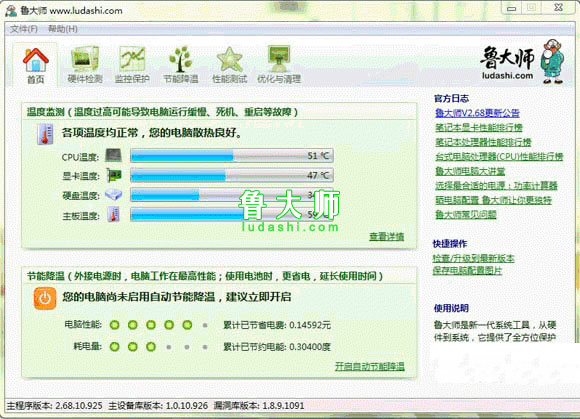
Task: Click the first green dot of 耗电量
Action: (x=115, y=347)
